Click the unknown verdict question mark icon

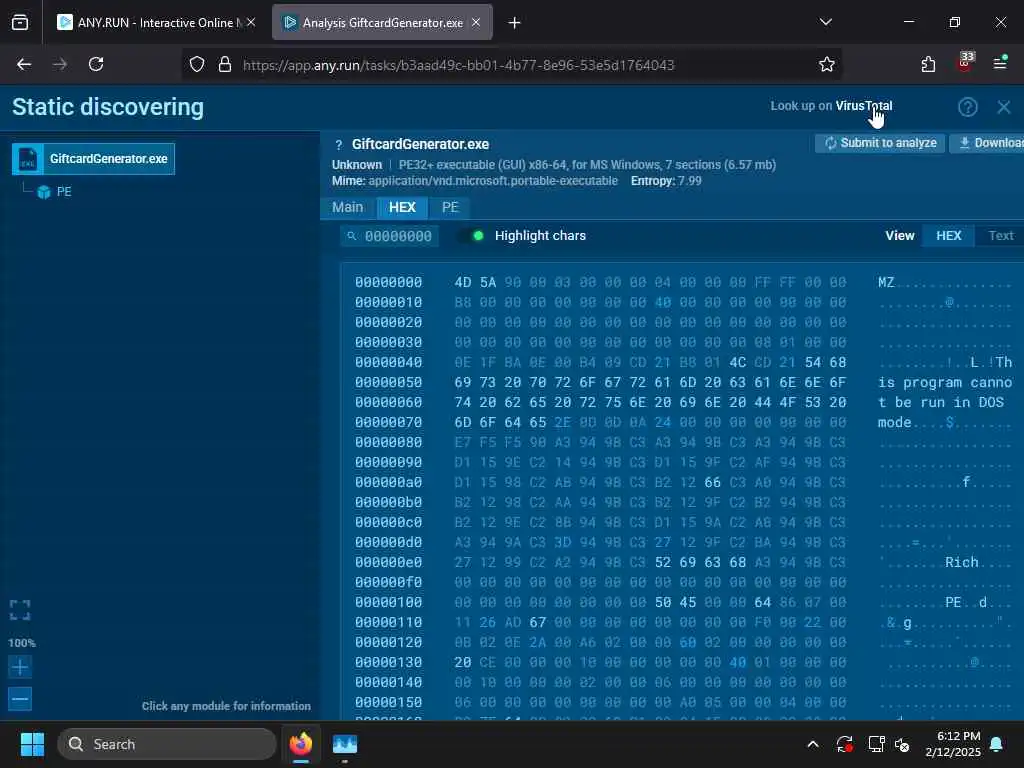pos(338,145)
